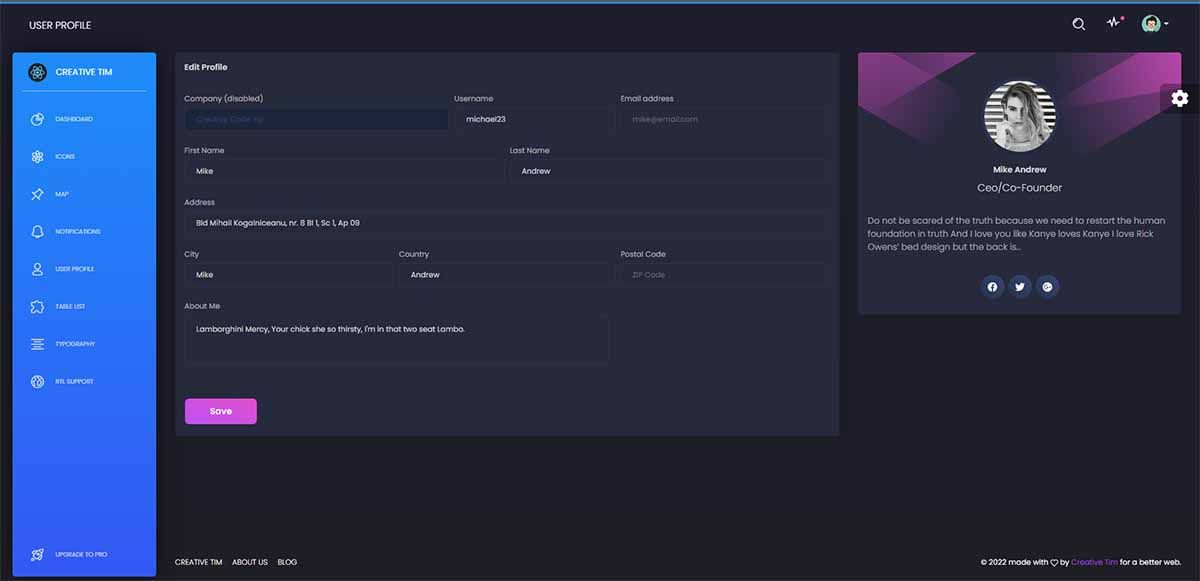This screenshot has height=581, width=1200.
Task: Open Typography via its sidebar icon
Action: click(x=37, y=343)
